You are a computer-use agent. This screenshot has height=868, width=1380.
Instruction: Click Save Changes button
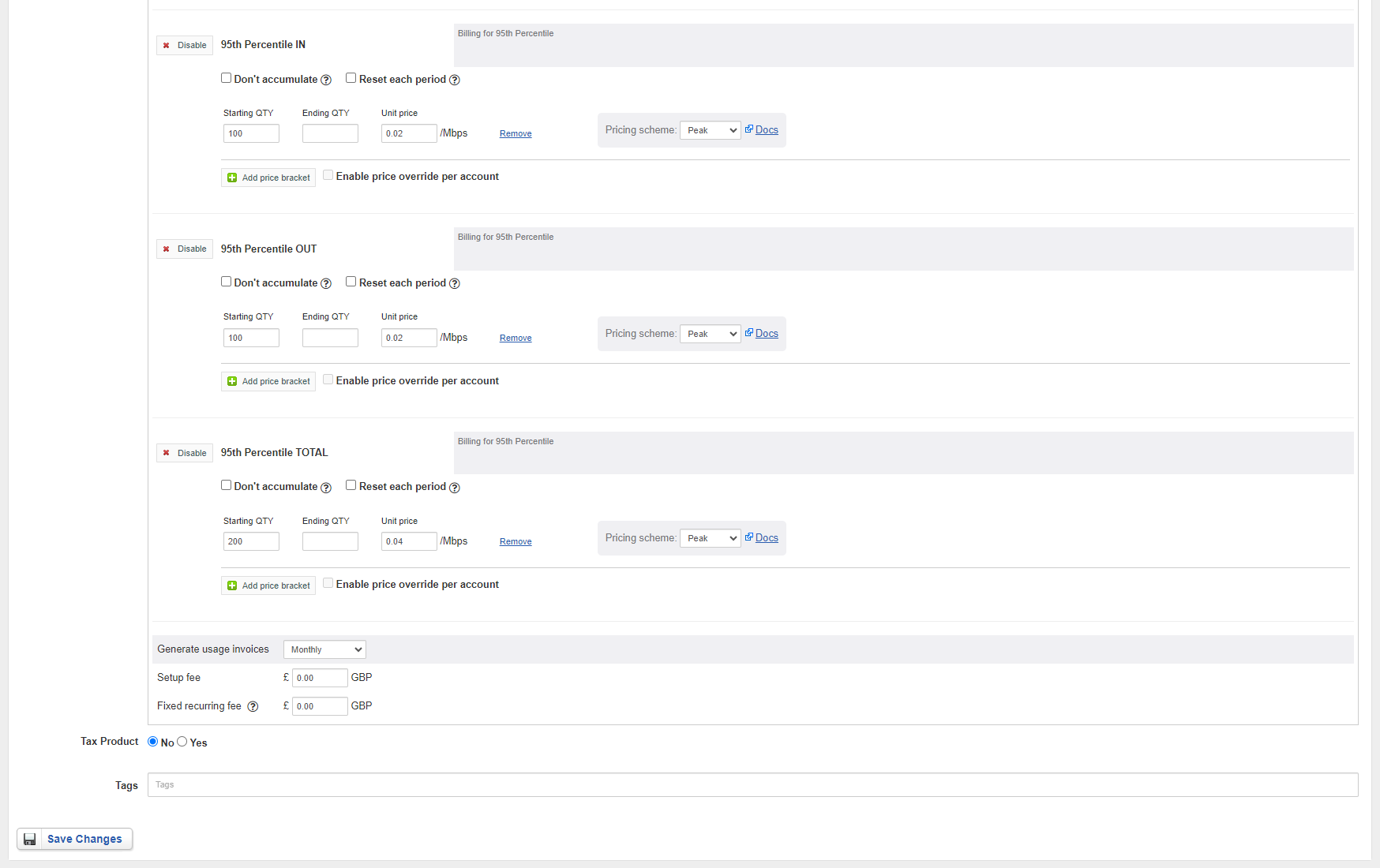tap(75, 839)
